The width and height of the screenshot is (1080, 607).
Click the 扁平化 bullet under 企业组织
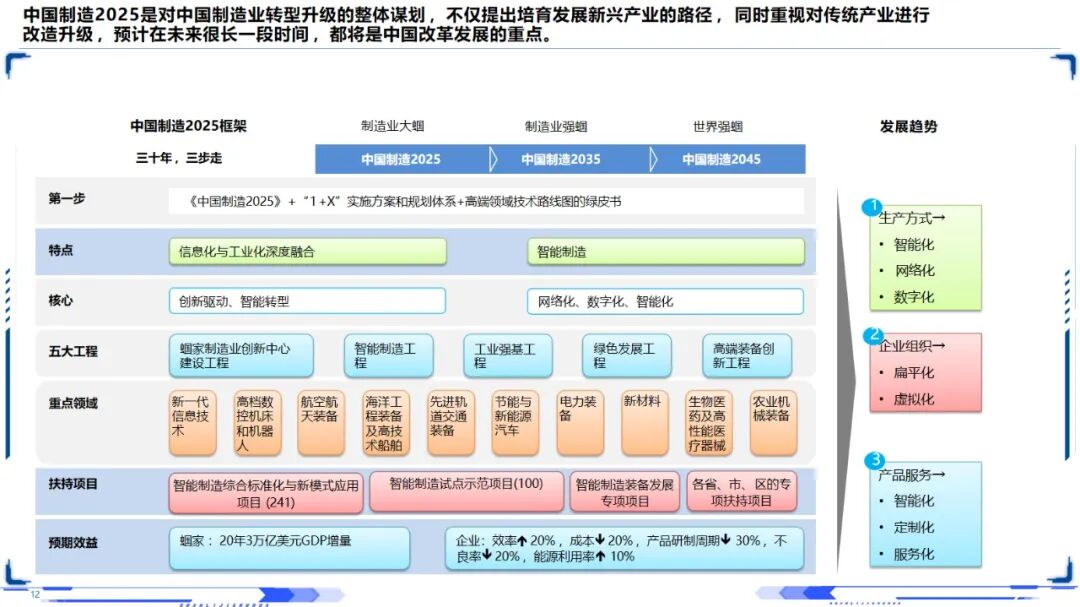click(914, 373)
